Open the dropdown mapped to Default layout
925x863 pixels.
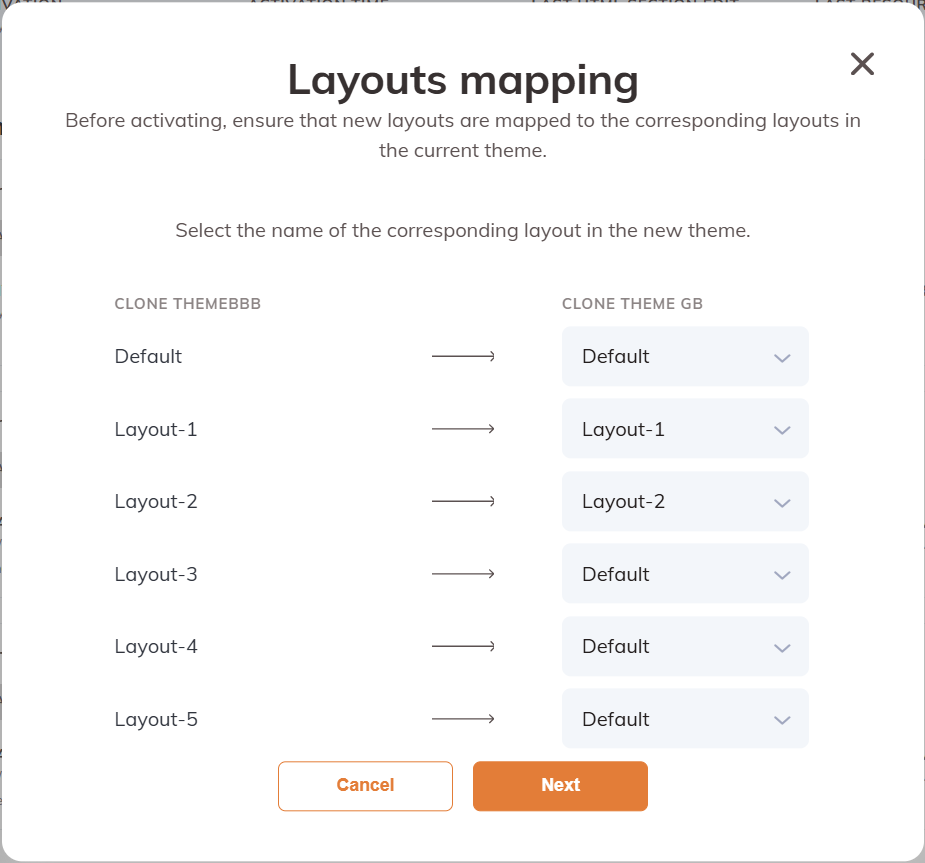[685, 356]
